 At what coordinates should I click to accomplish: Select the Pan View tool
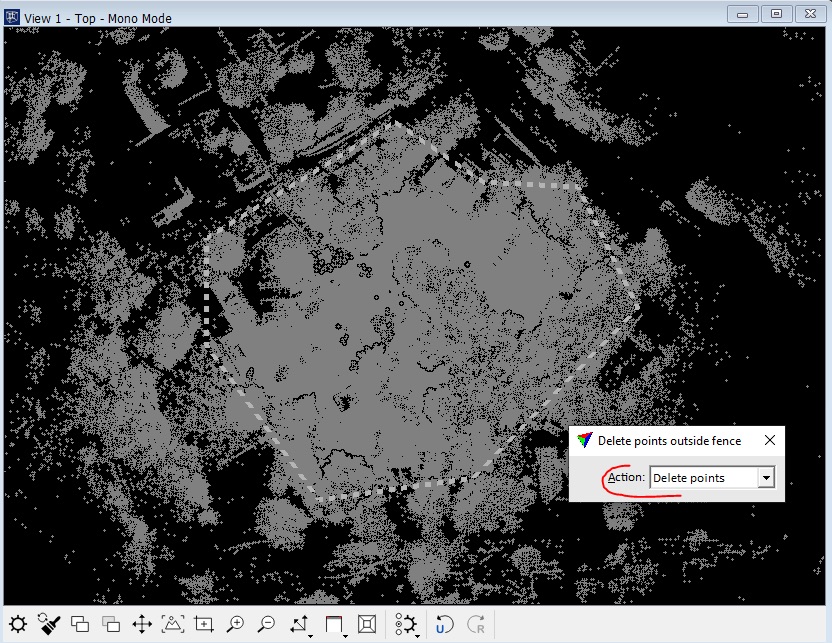coord(141,623)
